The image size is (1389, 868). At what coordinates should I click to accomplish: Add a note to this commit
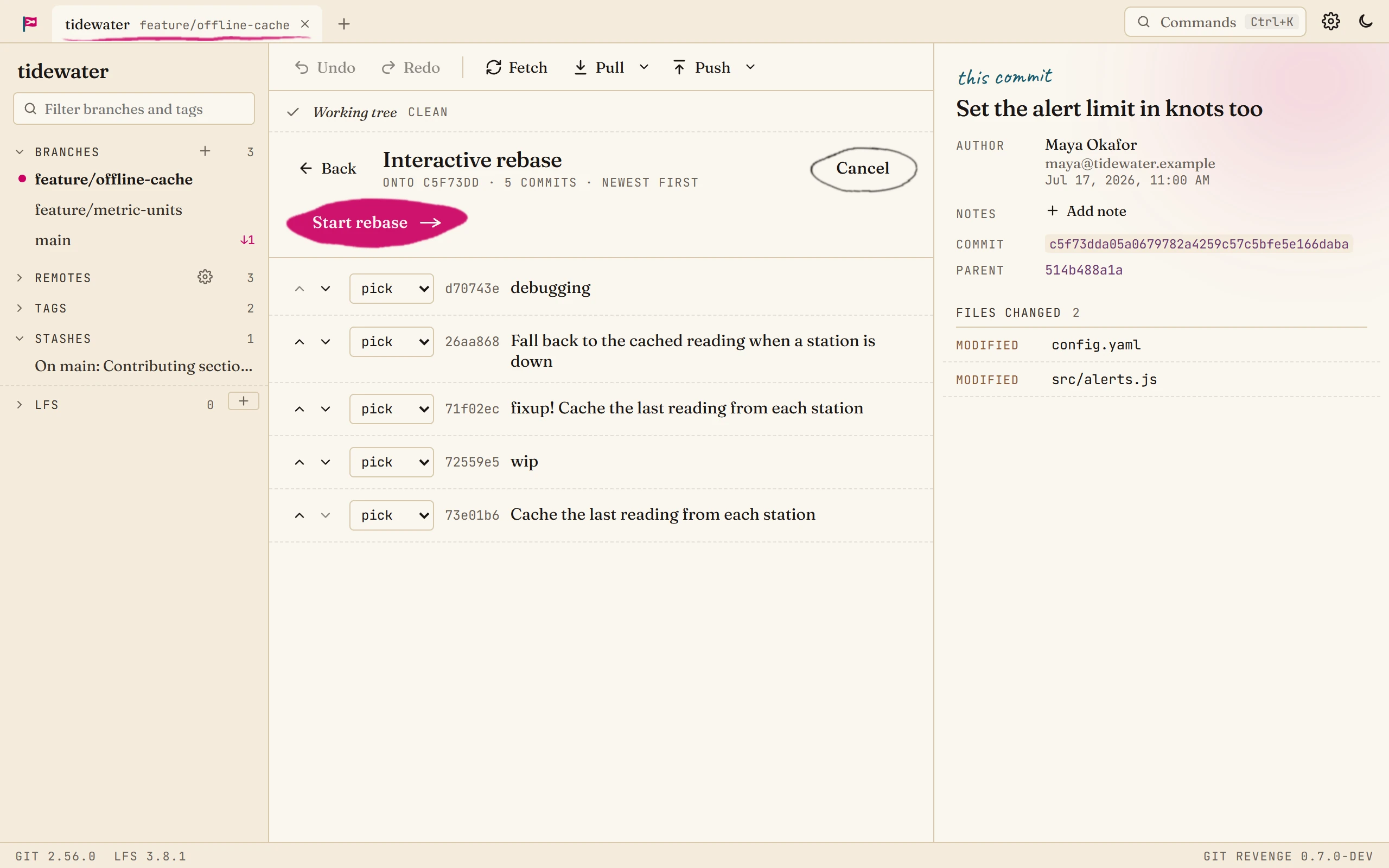[1086, 211]
